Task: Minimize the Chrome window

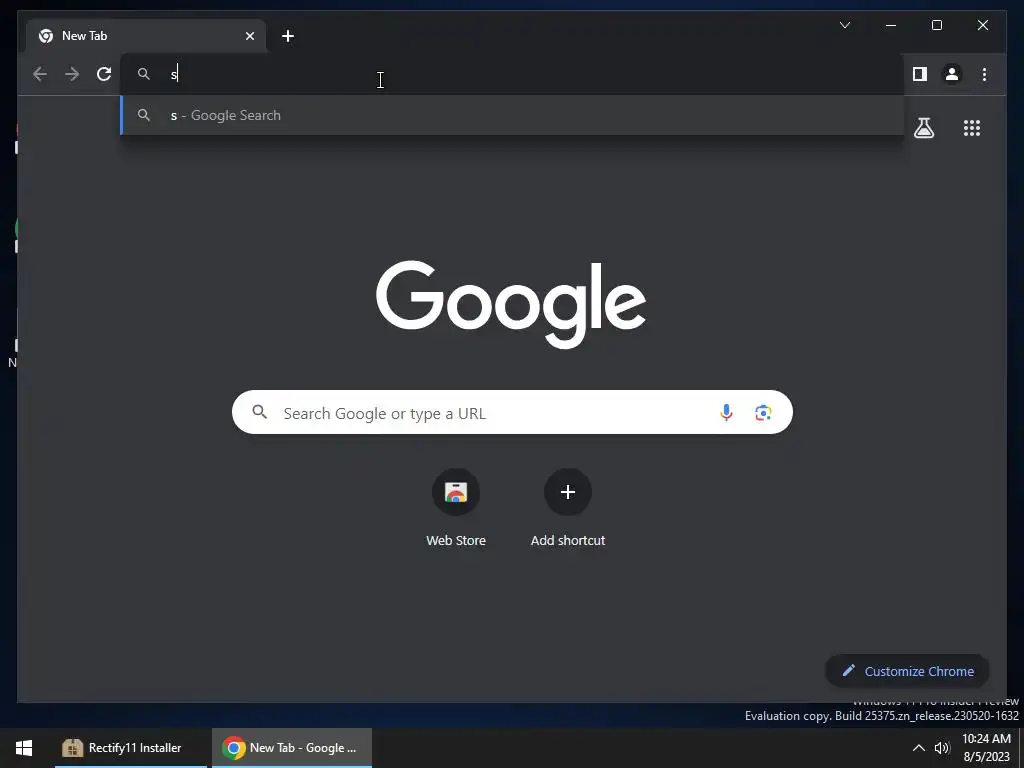Action: tap(891, 25)
